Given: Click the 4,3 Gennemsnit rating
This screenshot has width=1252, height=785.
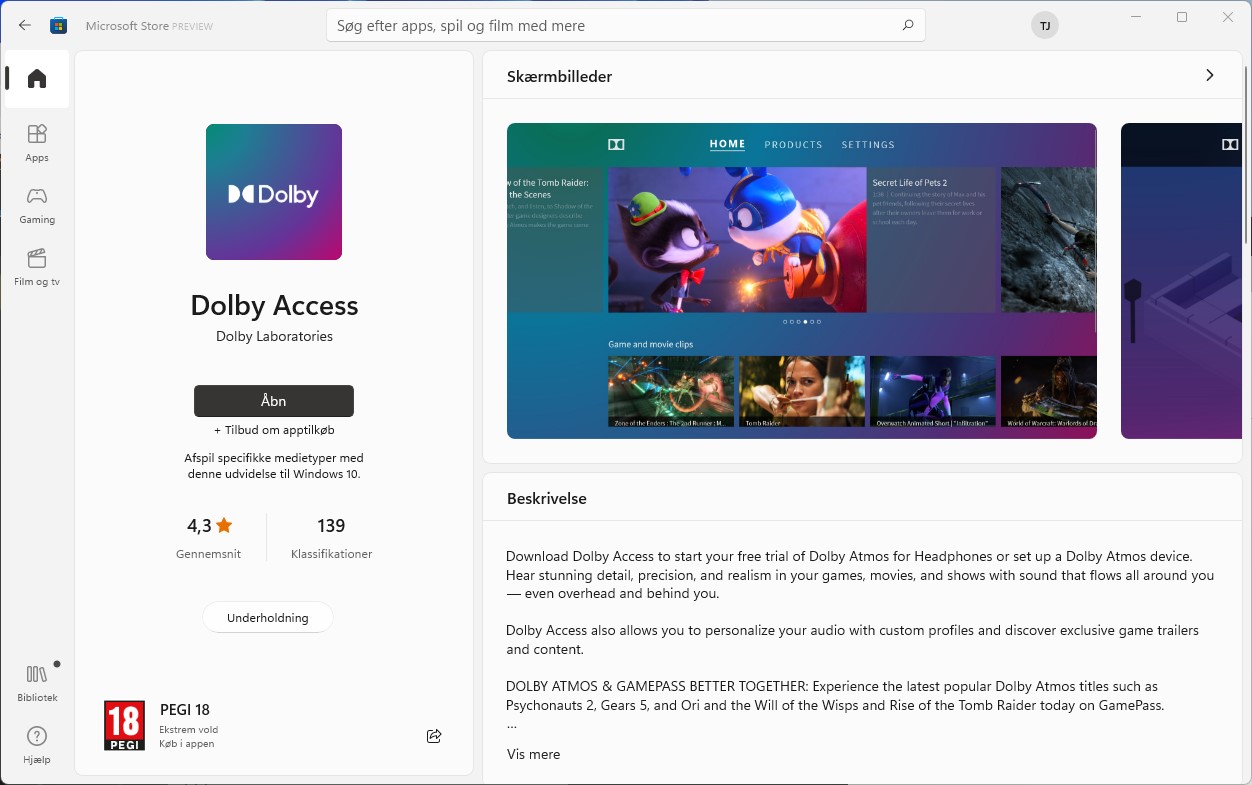Looking at the screenshot, I should (209, 538).
